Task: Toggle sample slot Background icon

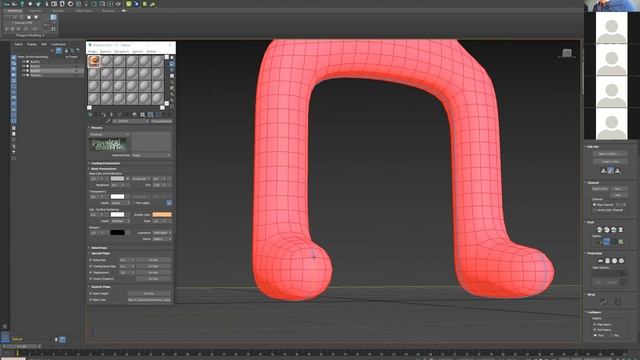Action: click(172, 70)
